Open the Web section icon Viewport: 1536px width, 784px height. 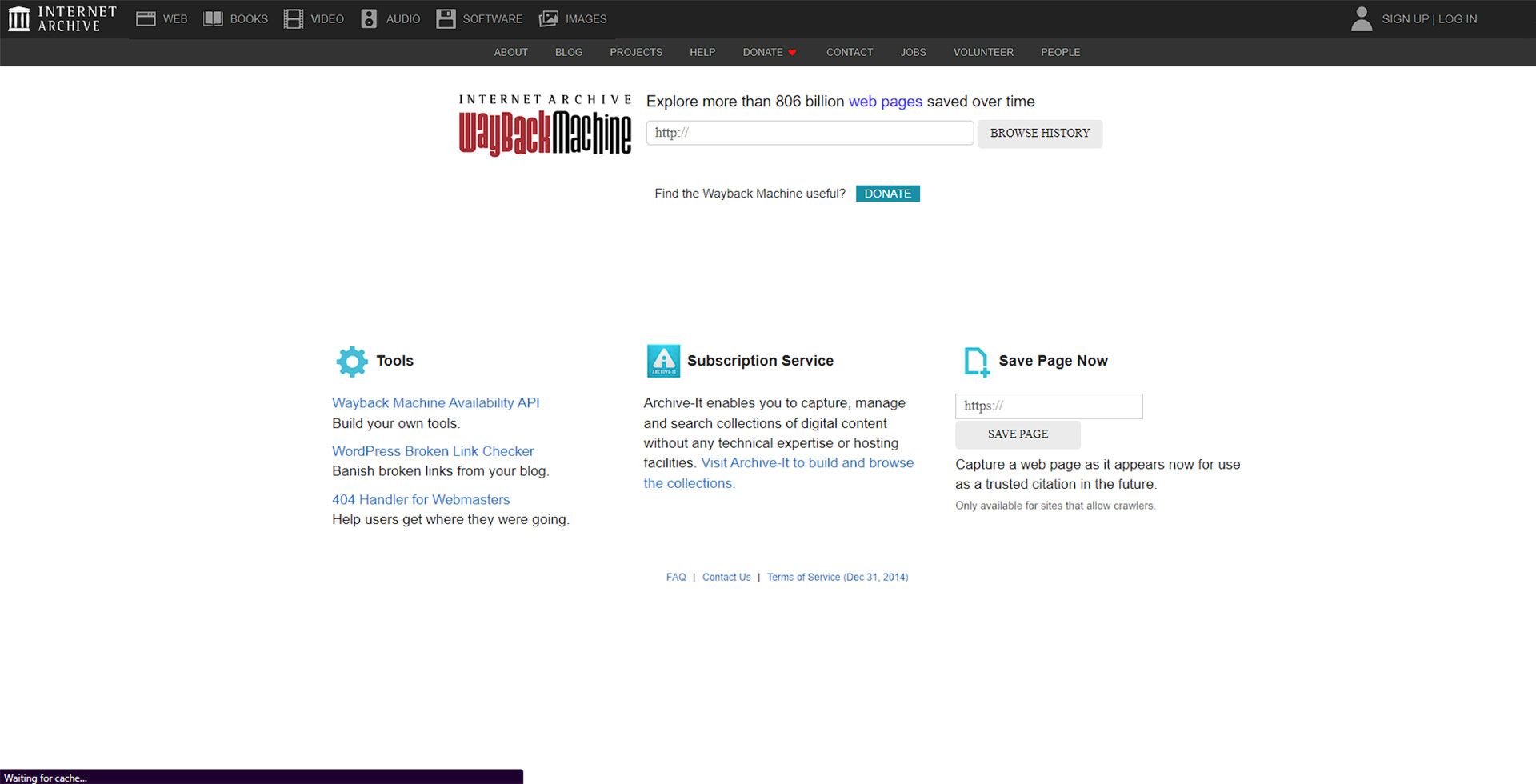[146, 18]
